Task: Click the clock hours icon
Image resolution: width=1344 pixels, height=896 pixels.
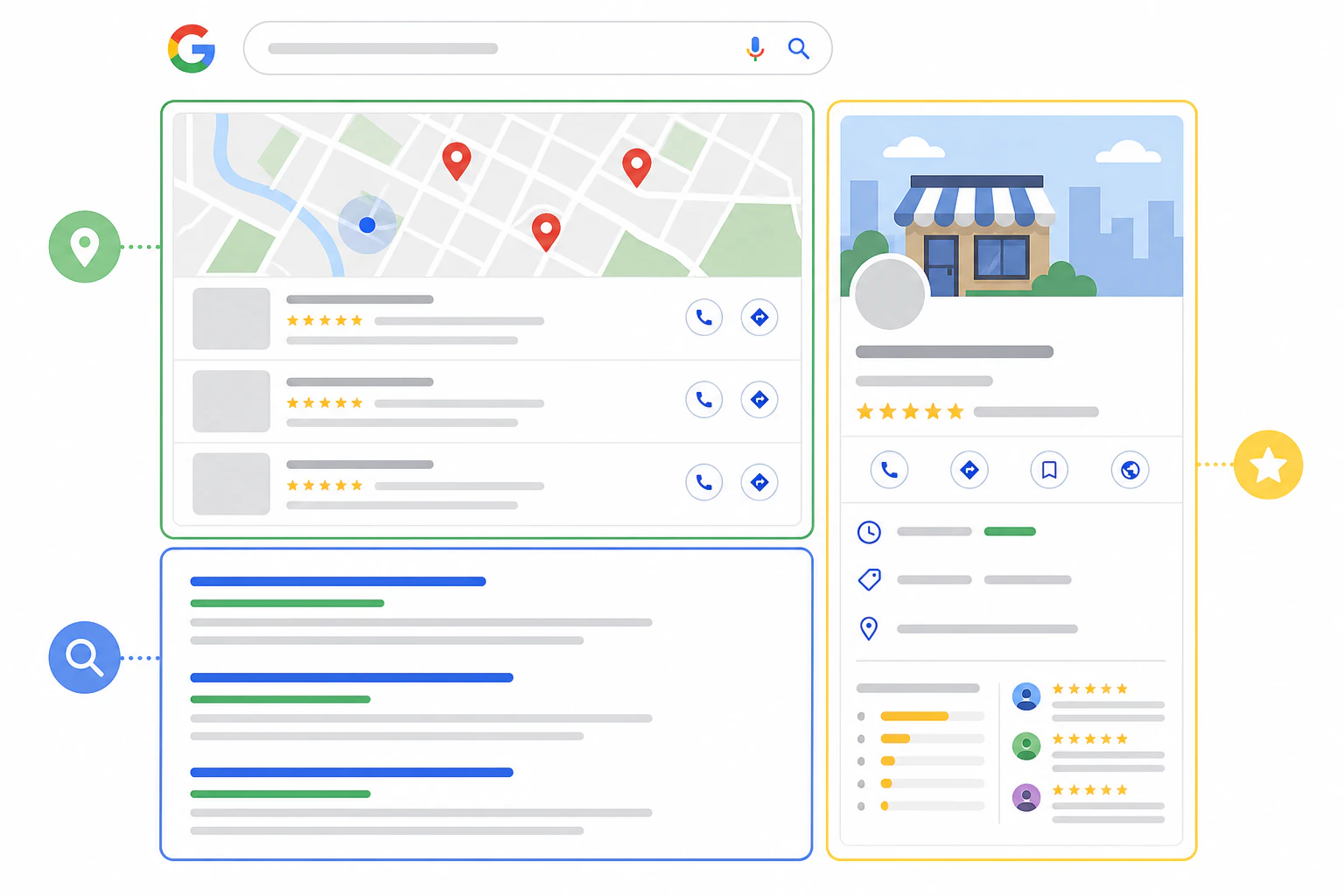Action: pyautogui.click(x=869, y=532)
